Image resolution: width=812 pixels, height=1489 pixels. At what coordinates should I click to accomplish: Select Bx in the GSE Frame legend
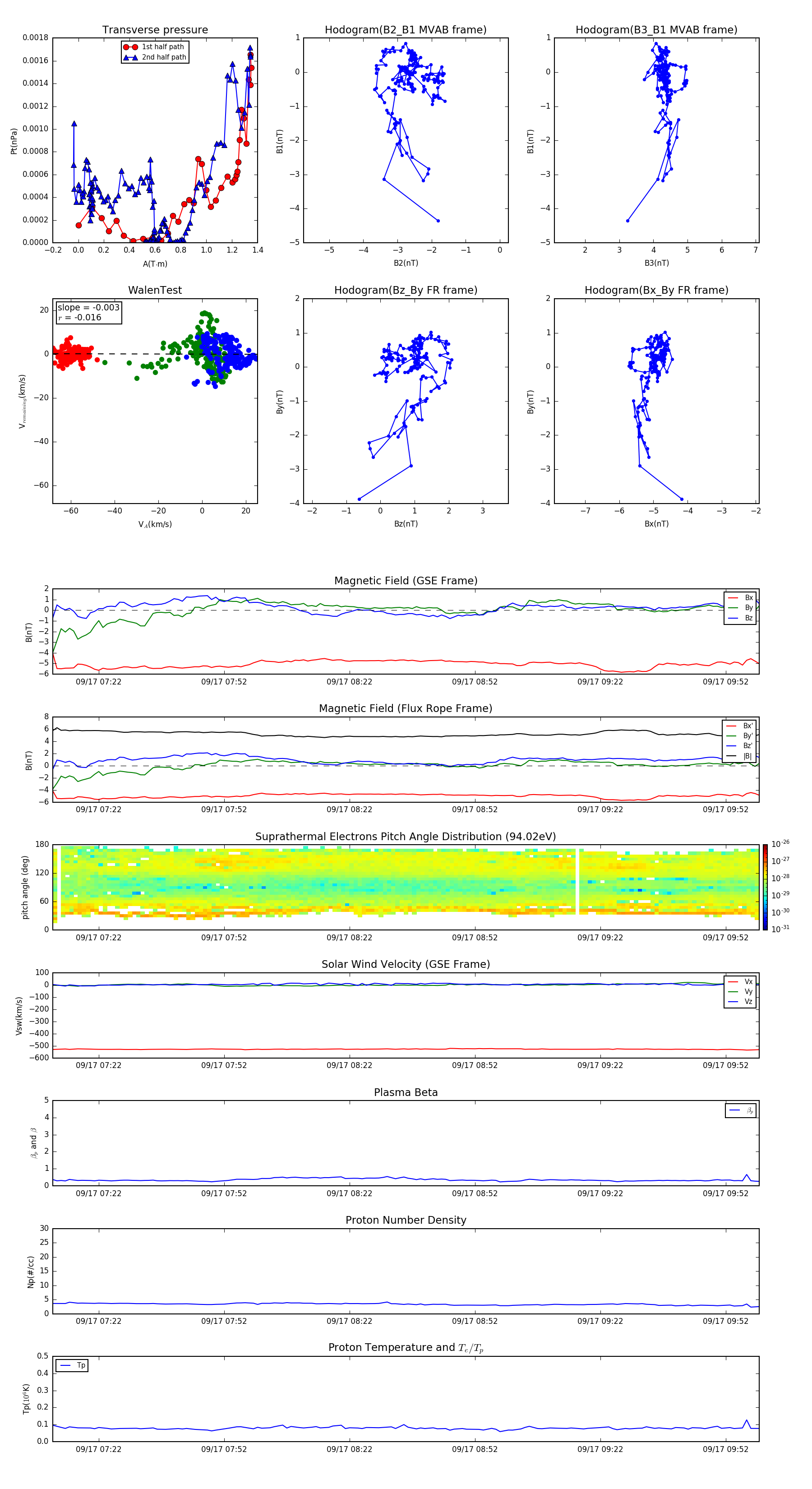pos(741,598)
